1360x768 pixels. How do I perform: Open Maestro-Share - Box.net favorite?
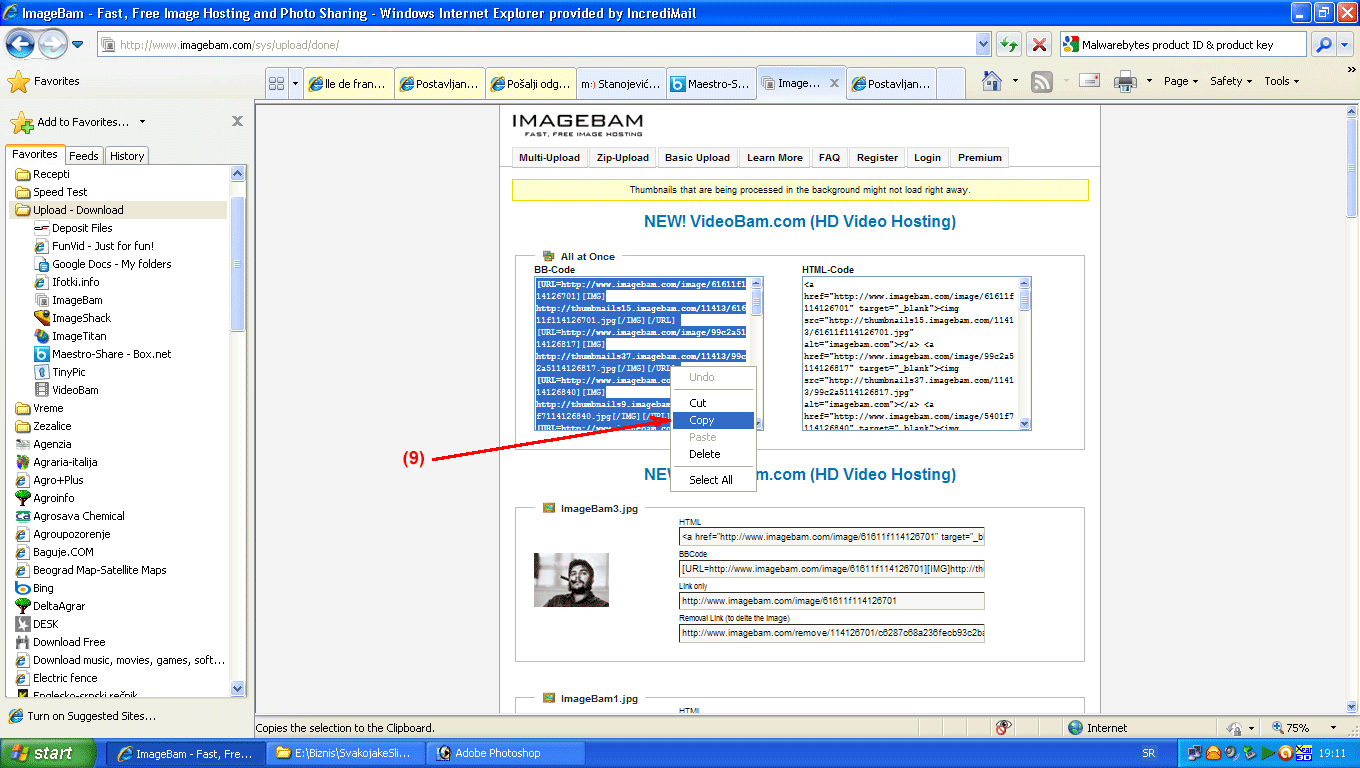pyautogui.click(x=111, y=354)
